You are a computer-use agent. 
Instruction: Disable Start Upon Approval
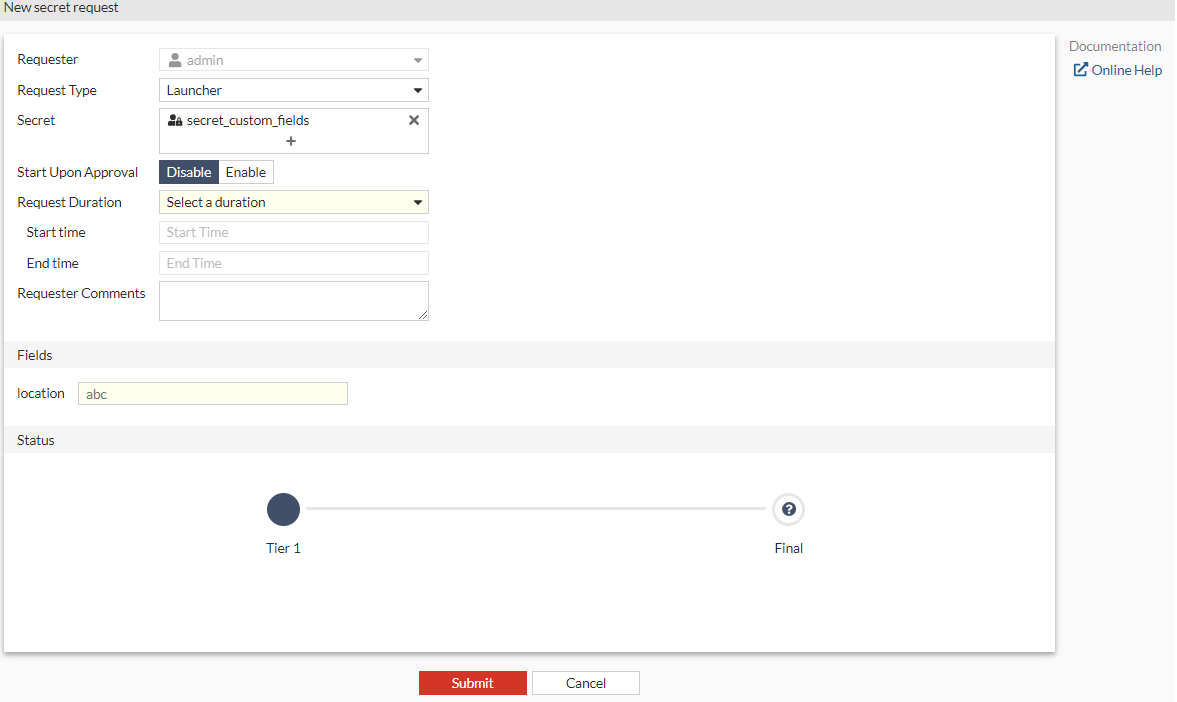[188, 171]
